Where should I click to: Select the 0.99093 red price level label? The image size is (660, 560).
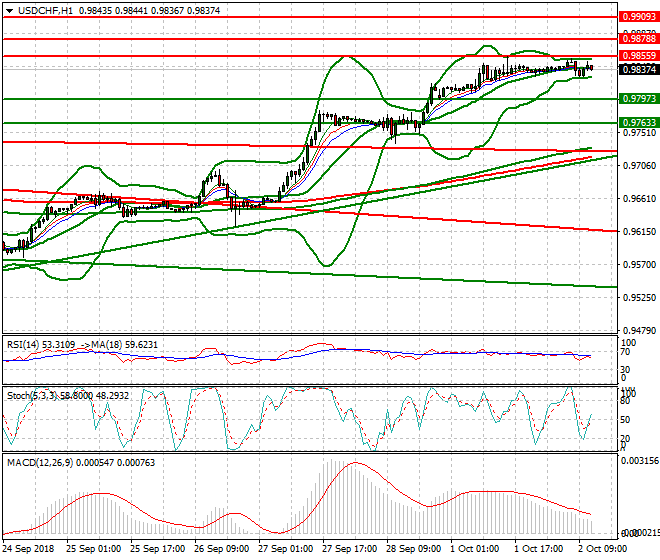[x=639, y=17]
